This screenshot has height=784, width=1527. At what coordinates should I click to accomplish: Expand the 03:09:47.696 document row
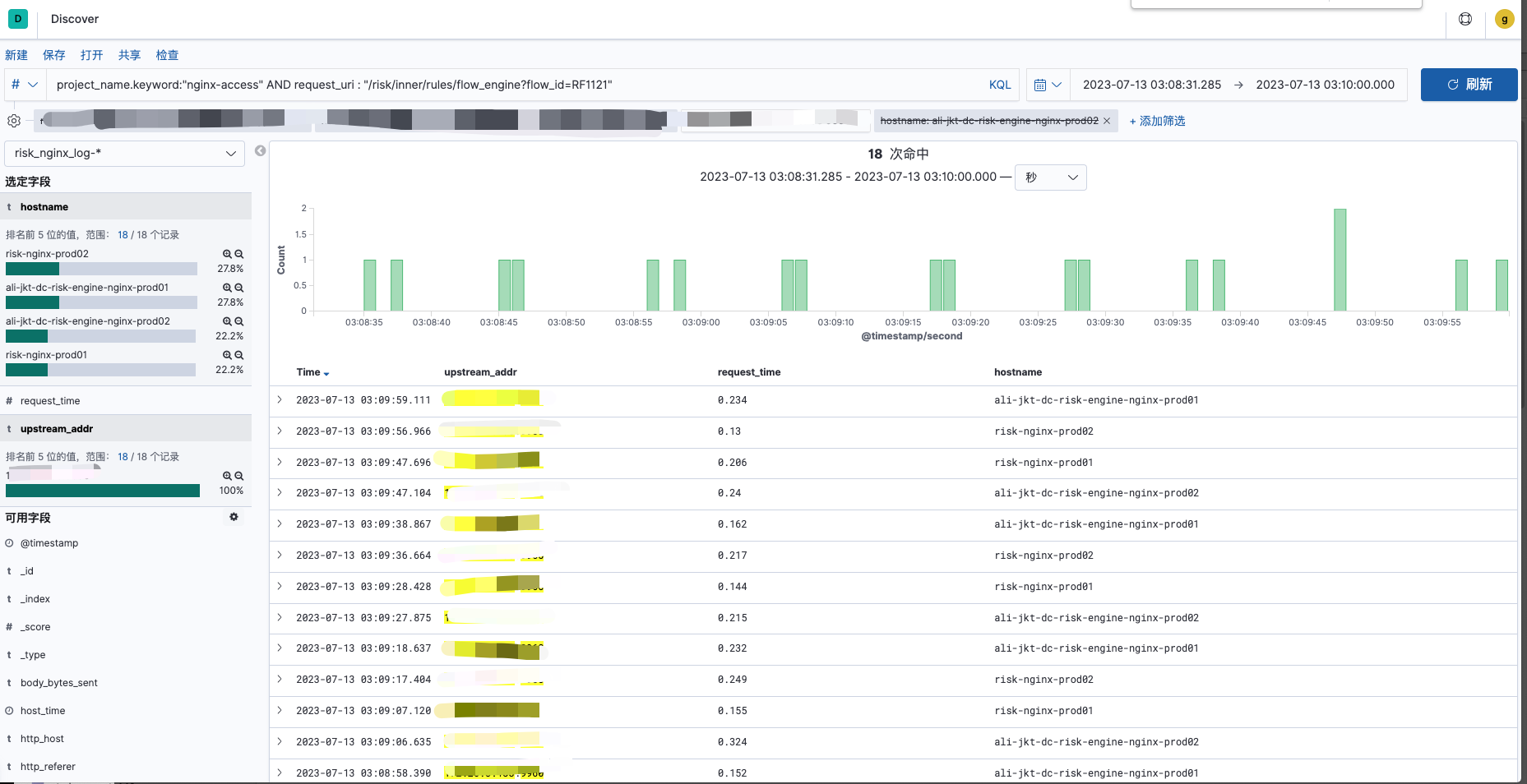point(280,462)
